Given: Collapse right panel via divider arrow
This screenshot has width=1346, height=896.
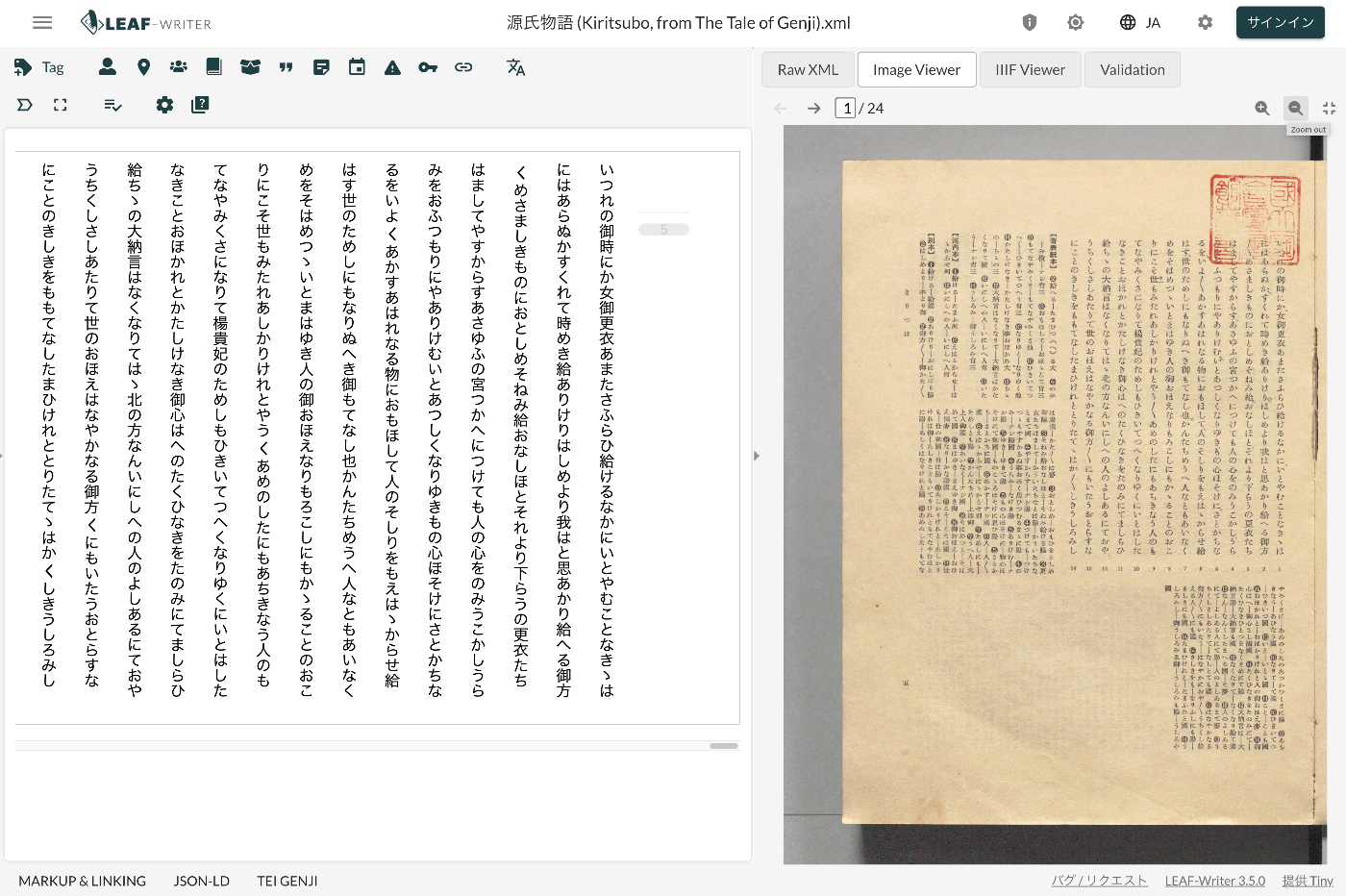Looking at the screenshot, I should [757, 456].
